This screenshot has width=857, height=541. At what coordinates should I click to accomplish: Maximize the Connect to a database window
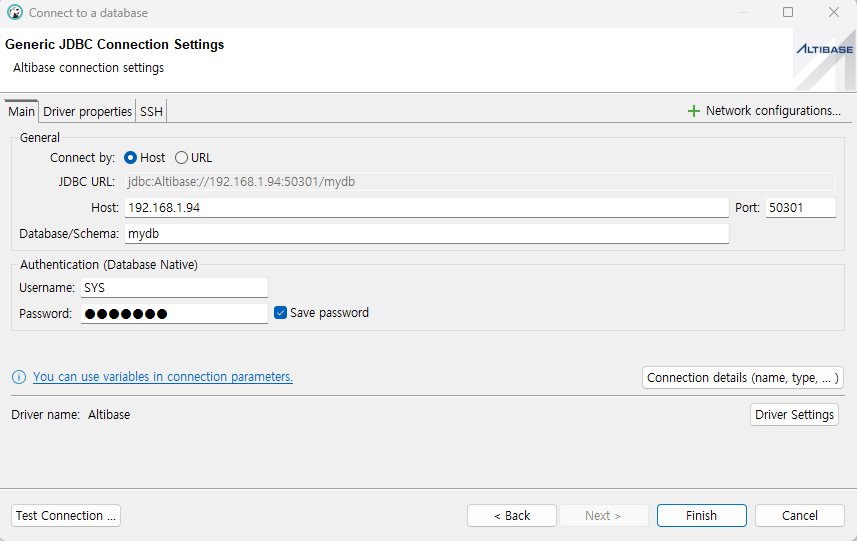pyautogui.click(x=788, y=13)
